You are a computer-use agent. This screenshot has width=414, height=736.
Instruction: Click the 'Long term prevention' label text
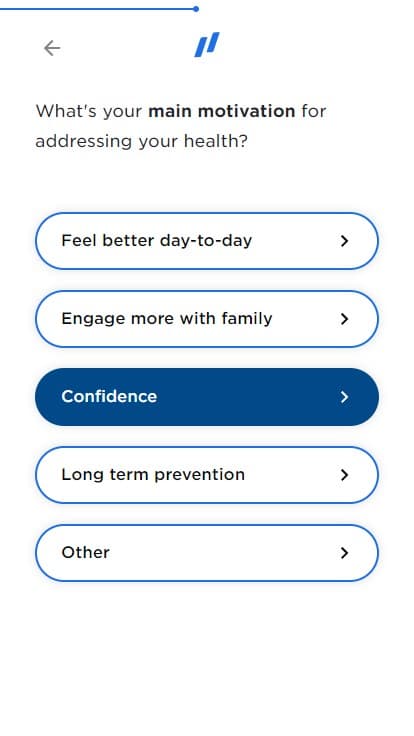click(x=153, y=475)
